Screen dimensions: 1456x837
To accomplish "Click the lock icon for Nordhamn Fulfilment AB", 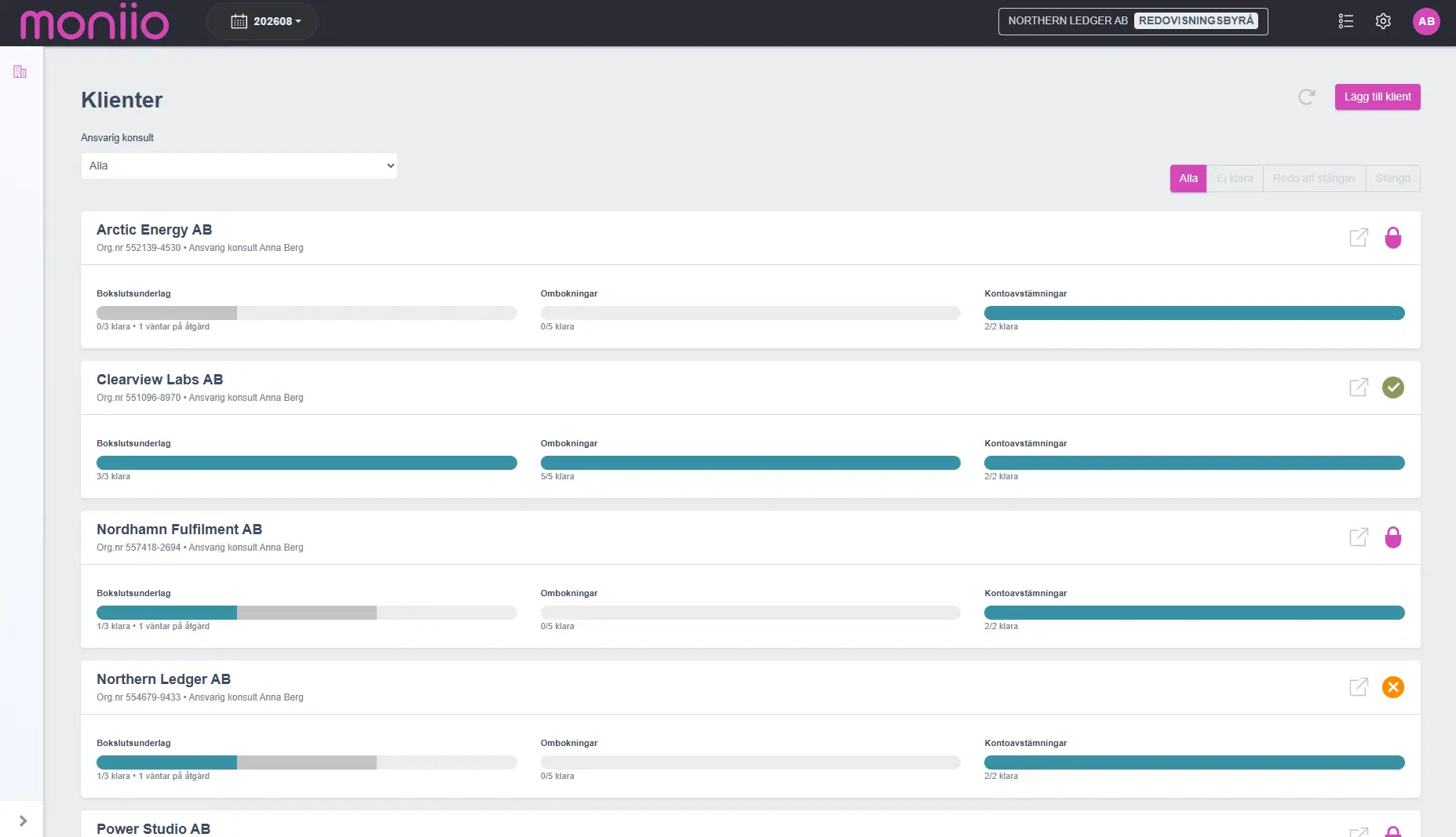I will point(1393,537).
